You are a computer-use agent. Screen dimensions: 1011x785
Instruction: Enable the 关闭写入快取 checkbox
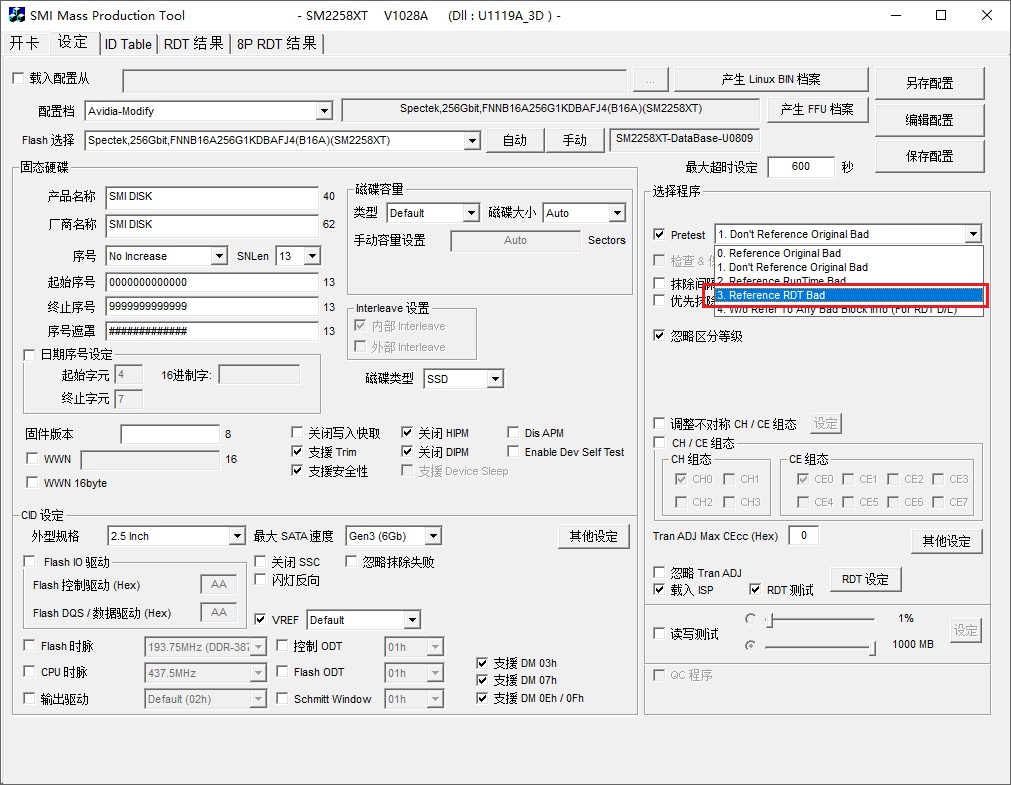[298, 433]
